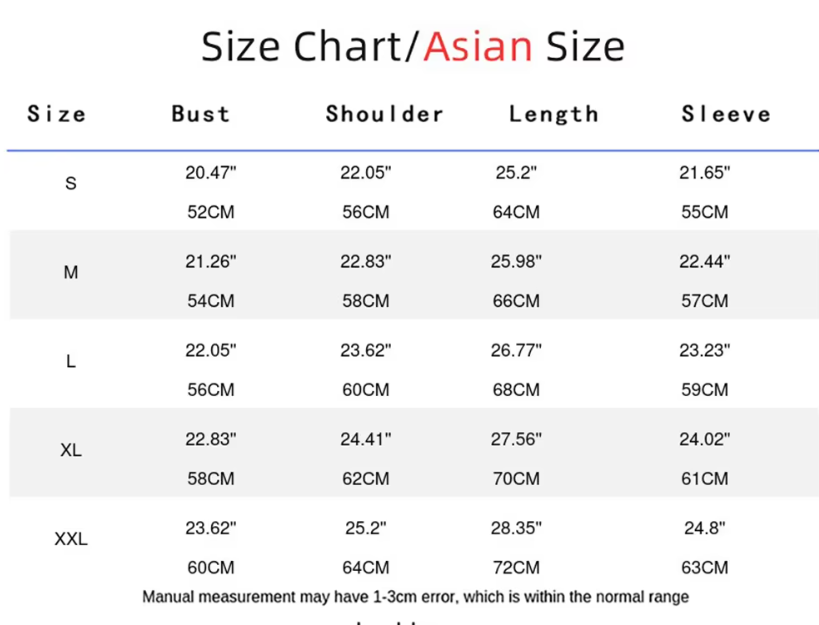Click the XXL size row label
819x625 pixels.
tap(71, 539)
